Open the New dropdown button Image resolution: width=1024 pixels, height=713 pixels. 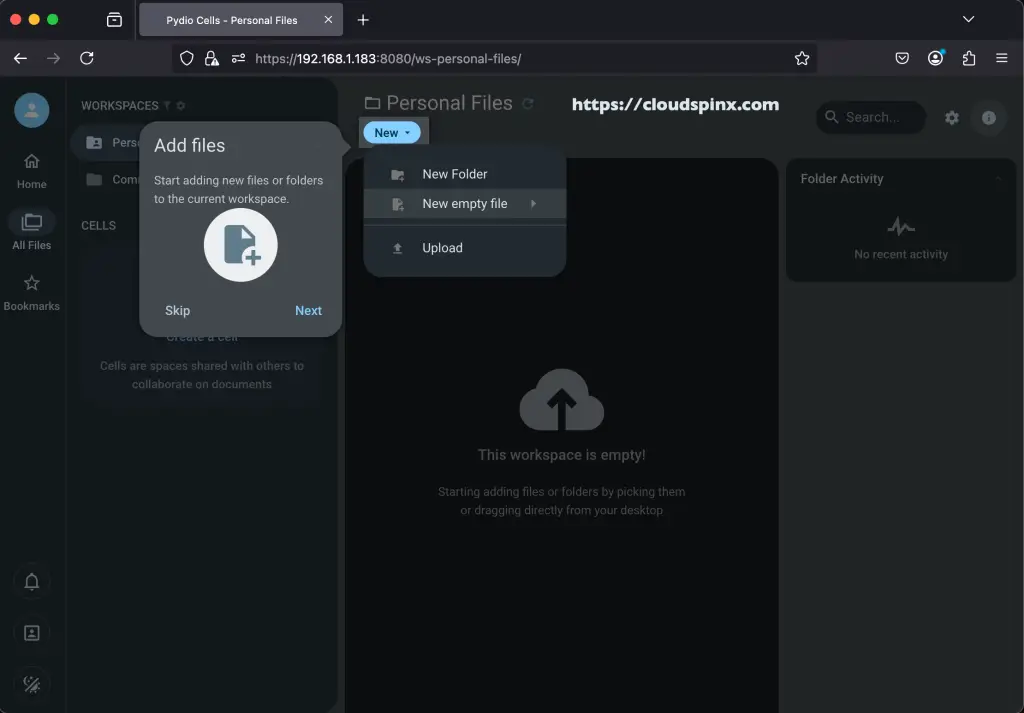pos(392,131)
